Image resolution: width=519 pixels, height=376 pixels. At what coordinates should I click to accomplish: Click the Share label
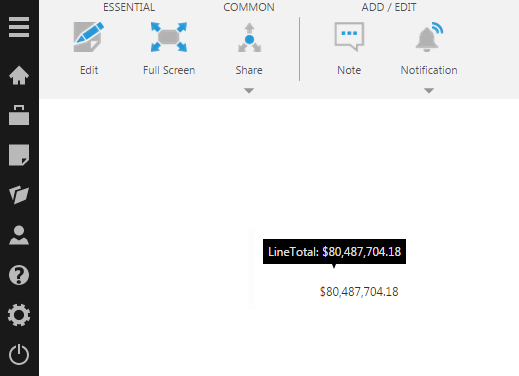coord(249,70)
